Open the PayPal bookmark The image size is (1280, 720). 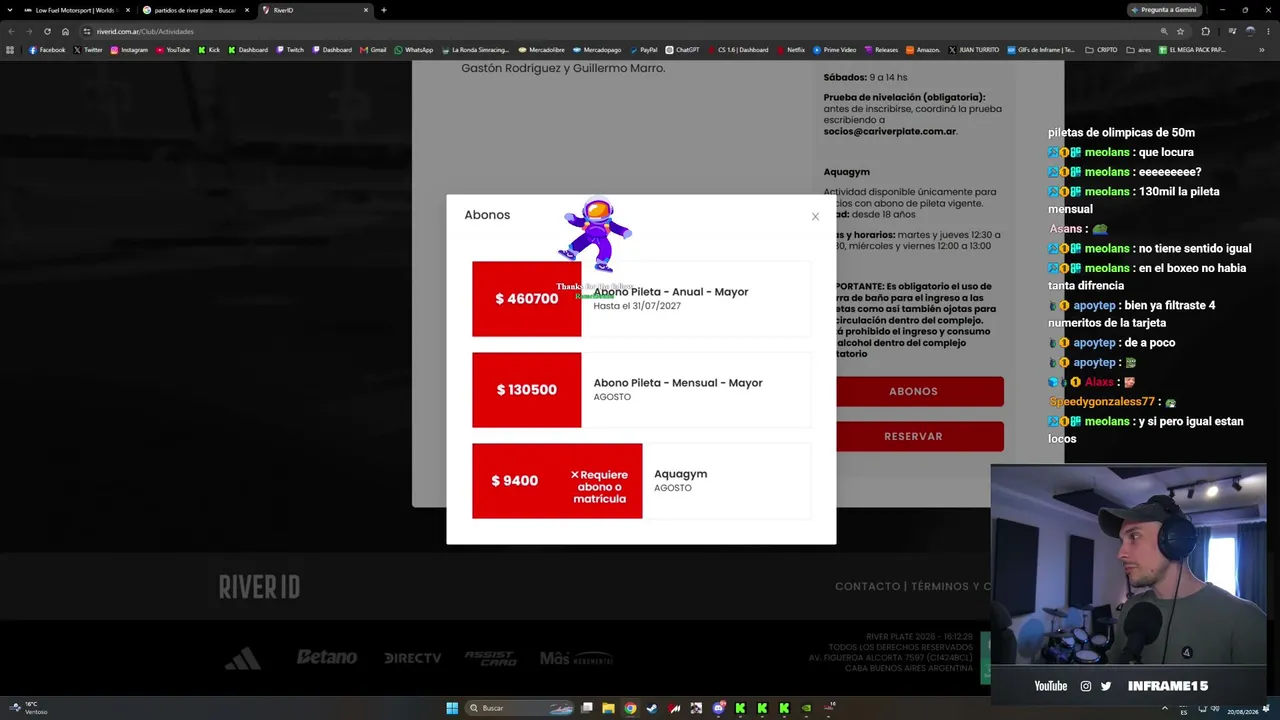643,50
